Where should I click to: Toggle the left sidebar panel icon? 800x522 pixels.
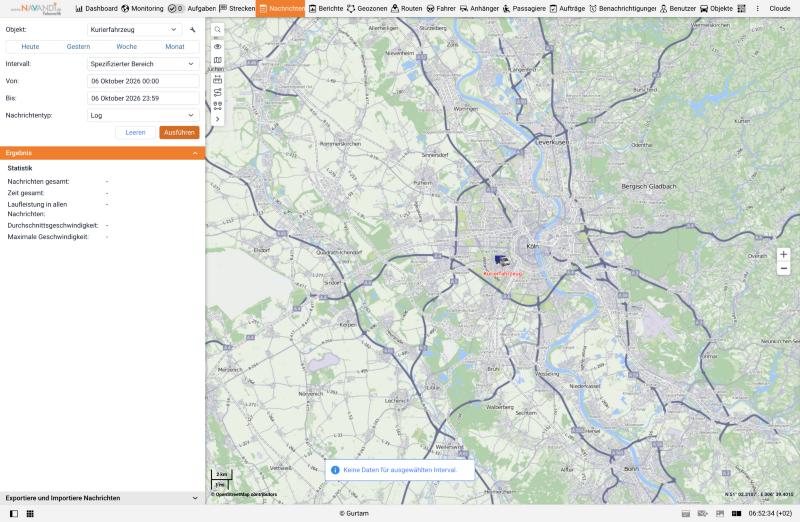(14, 513)
